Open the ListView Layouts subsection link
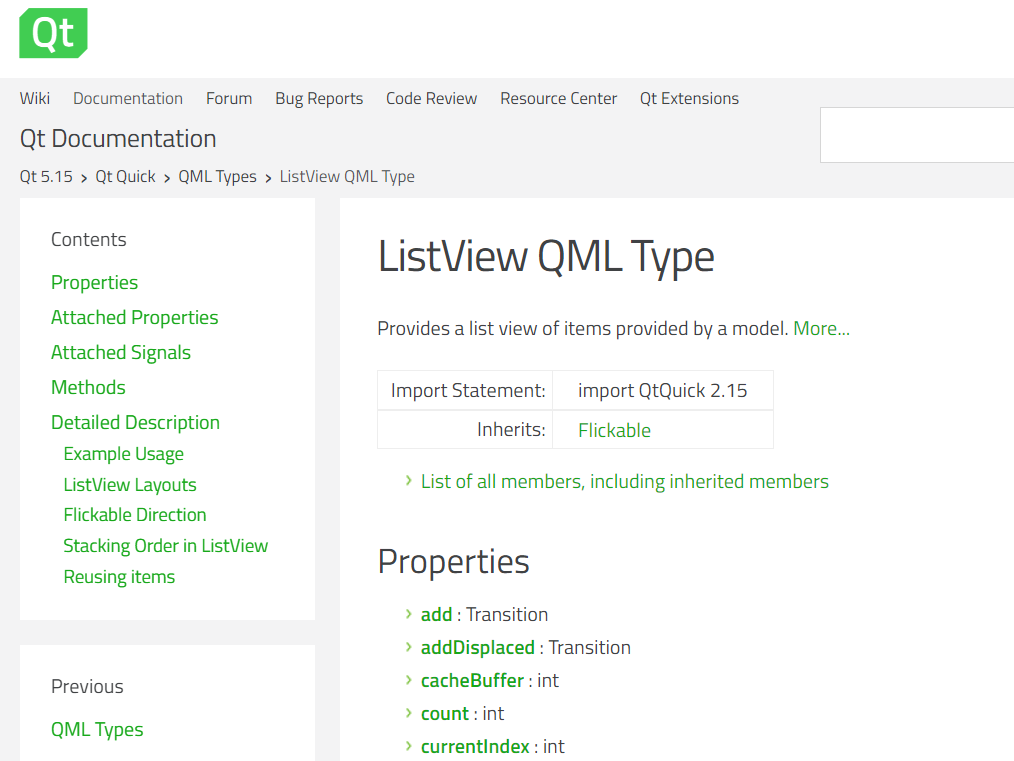 (130, 485)
